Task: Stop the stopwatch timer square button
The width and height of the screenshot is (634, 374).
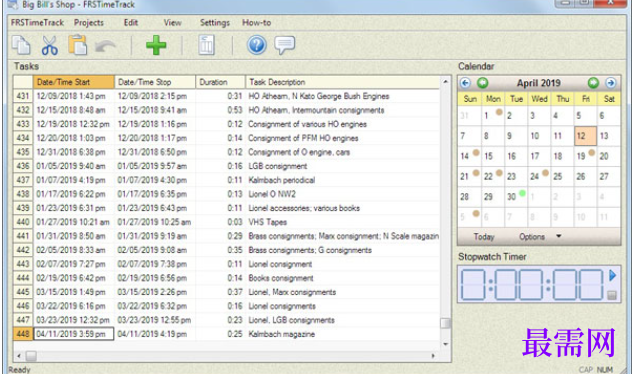Action: [x=612, y=295]
